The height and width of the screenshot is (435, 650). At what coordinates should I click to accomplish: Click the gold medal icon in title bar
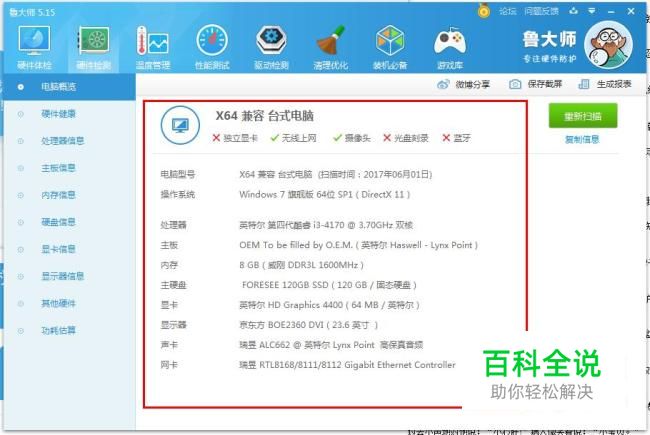[x=484, y=10]
